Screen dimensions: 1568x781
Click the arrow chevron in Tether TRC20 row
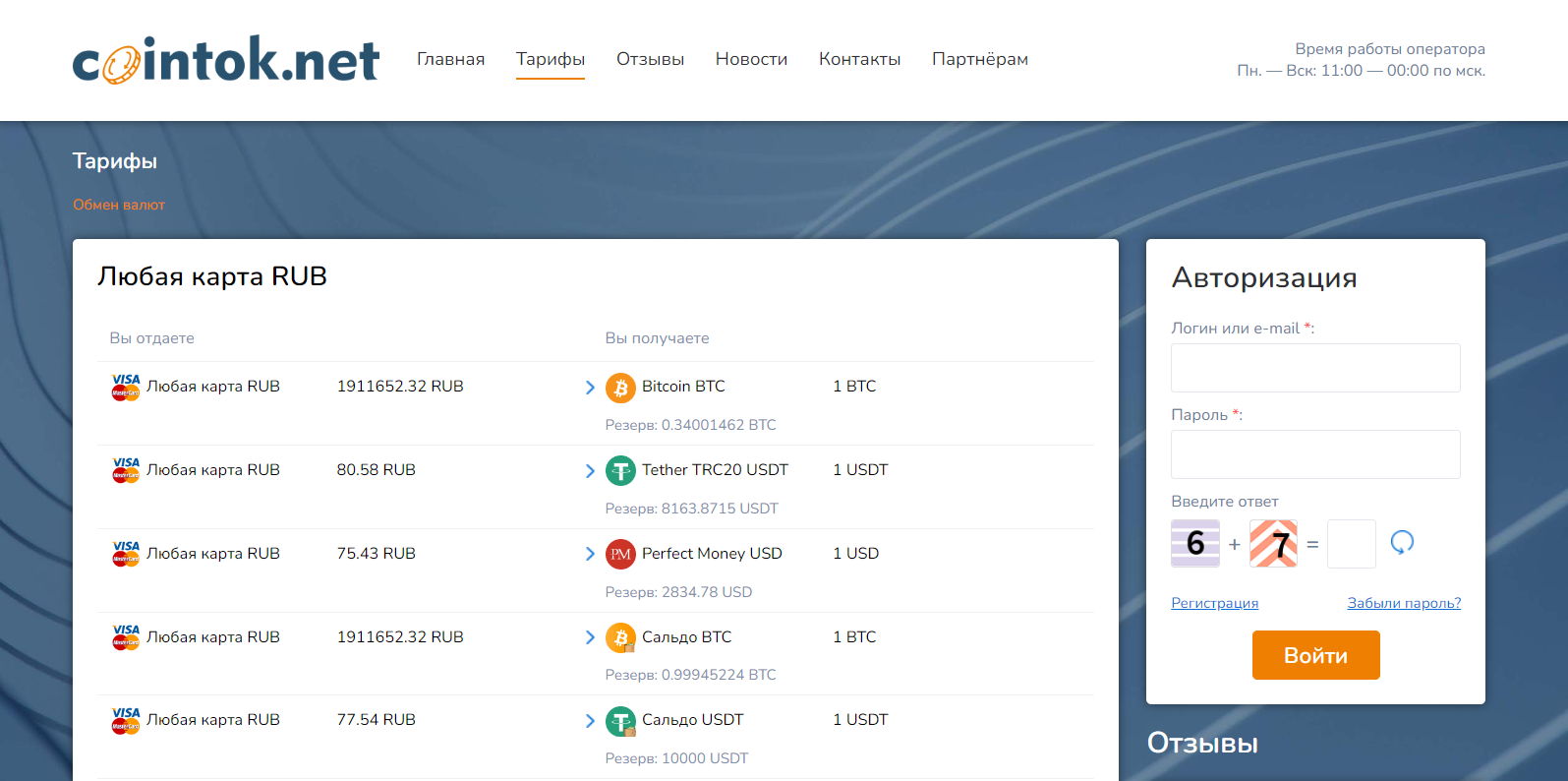pyautogui.click(x=590, y=471)
